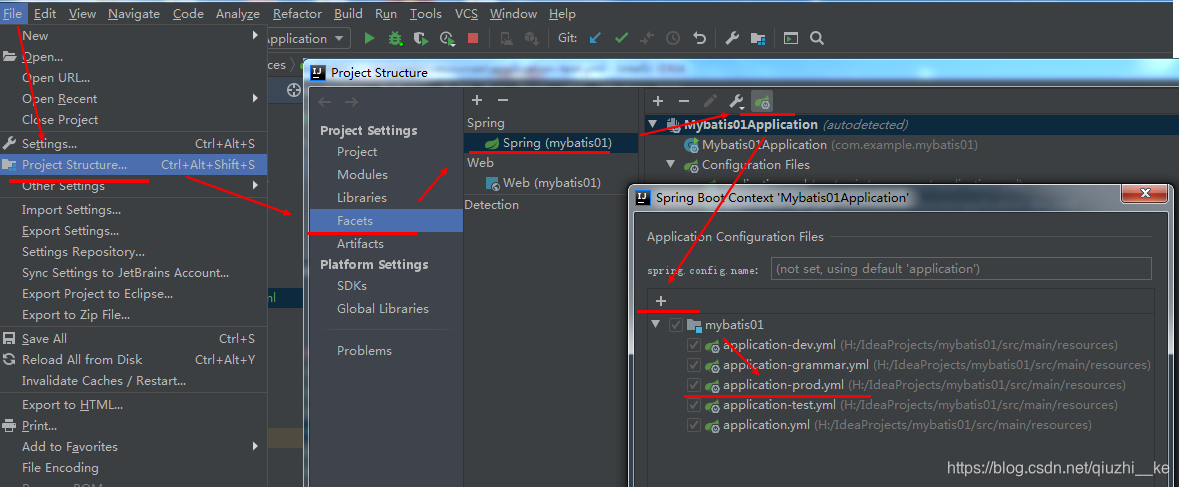The width and height of the screenshot is (1180, 487).
Task: Expand the Add to Favorites submenu
Action: point(256,446)
